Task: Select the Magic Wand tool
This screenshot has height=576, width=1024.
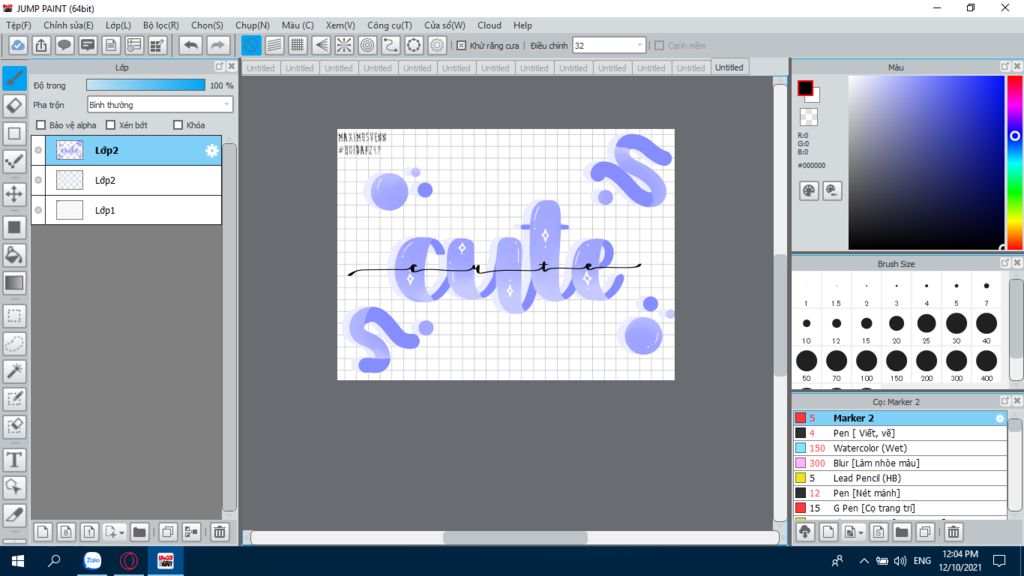Action: pyautogui.click(x=14, y=371)
